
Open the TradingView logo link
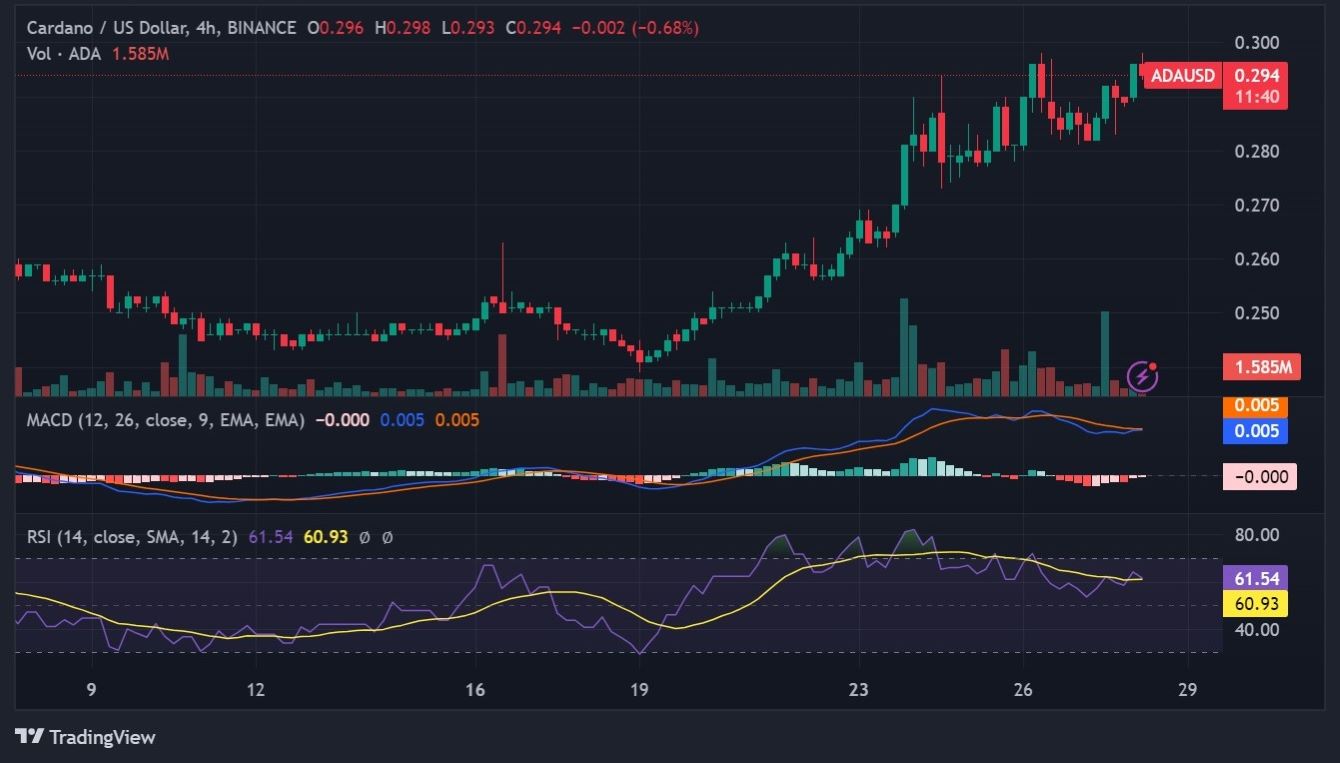click(85, 737)
